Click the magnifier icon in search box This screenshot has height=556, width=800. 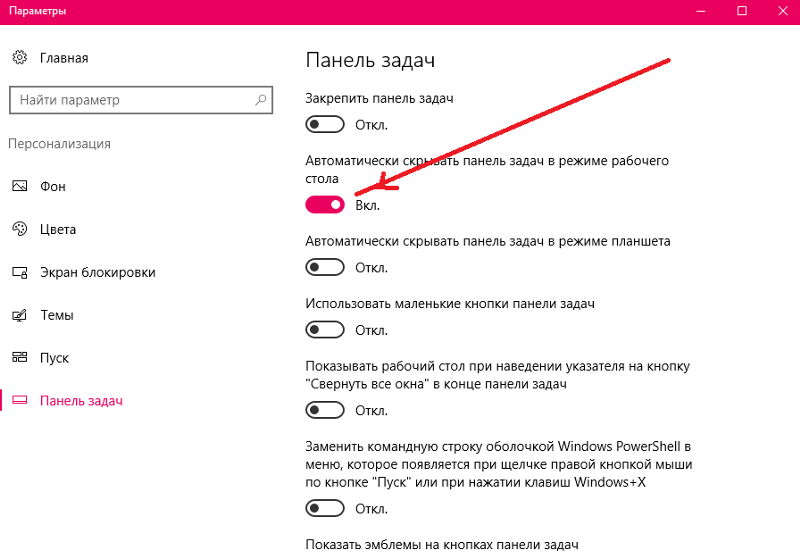click(x=261, y=99)
